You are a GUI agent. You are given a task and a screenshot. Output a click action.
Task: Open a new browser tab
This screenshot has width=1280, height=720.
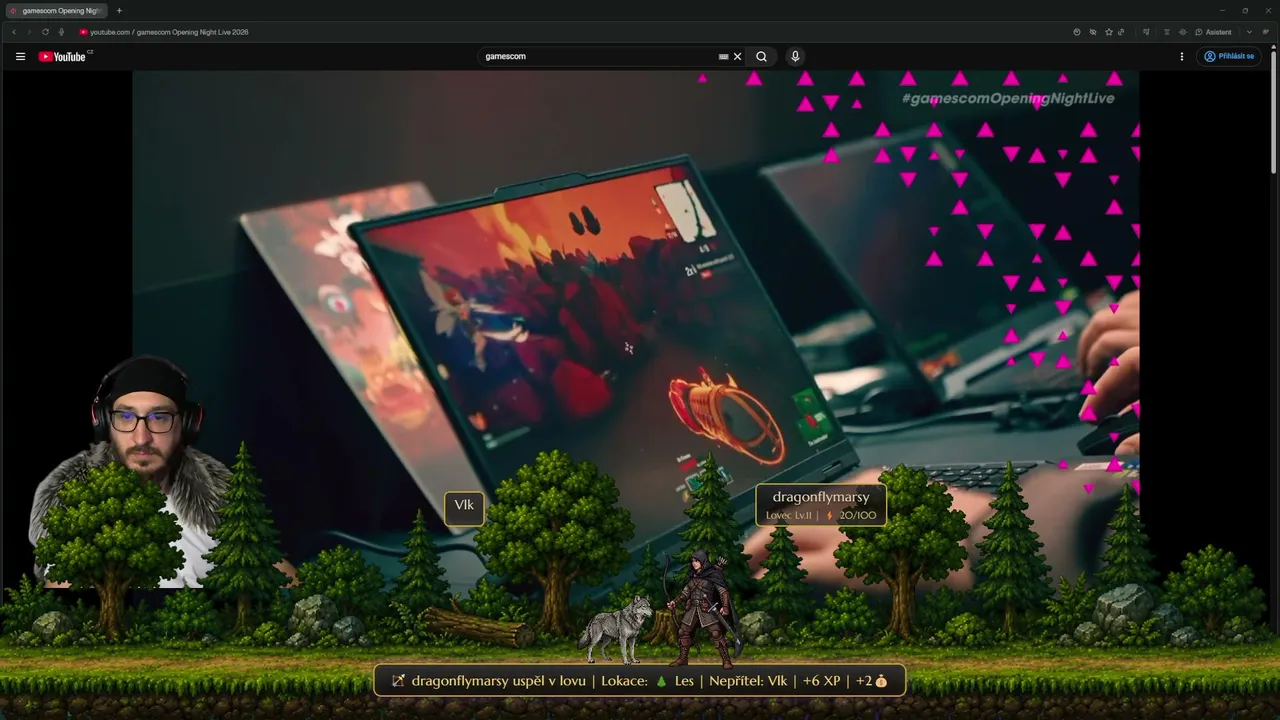119,10
